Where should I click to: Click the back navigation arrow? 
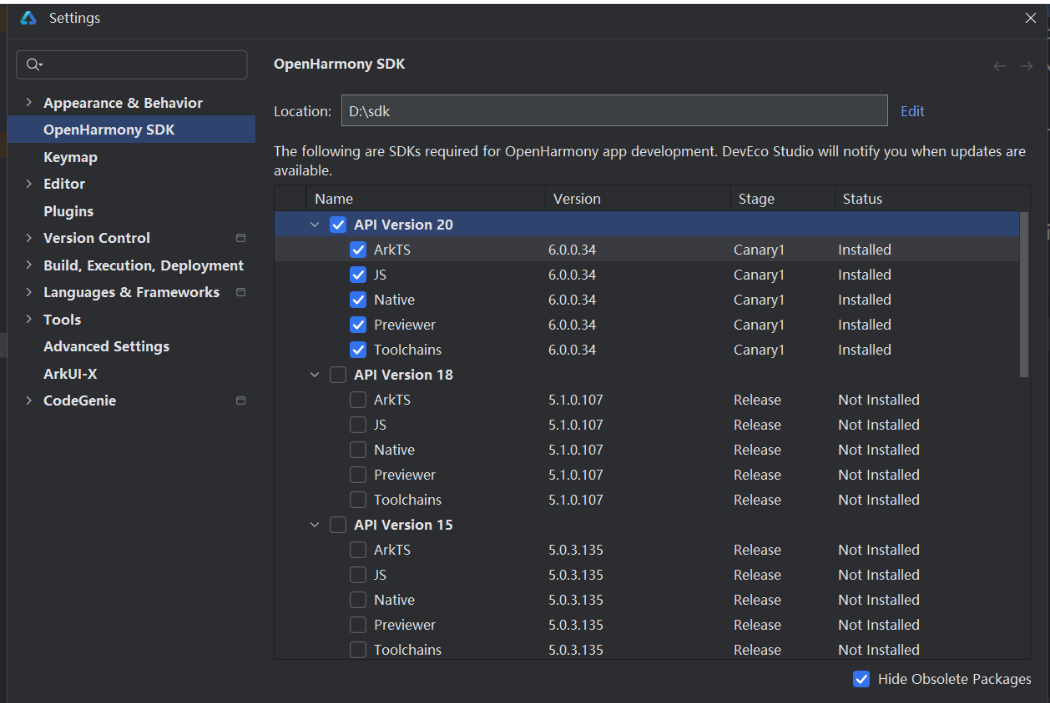[999, 66]
